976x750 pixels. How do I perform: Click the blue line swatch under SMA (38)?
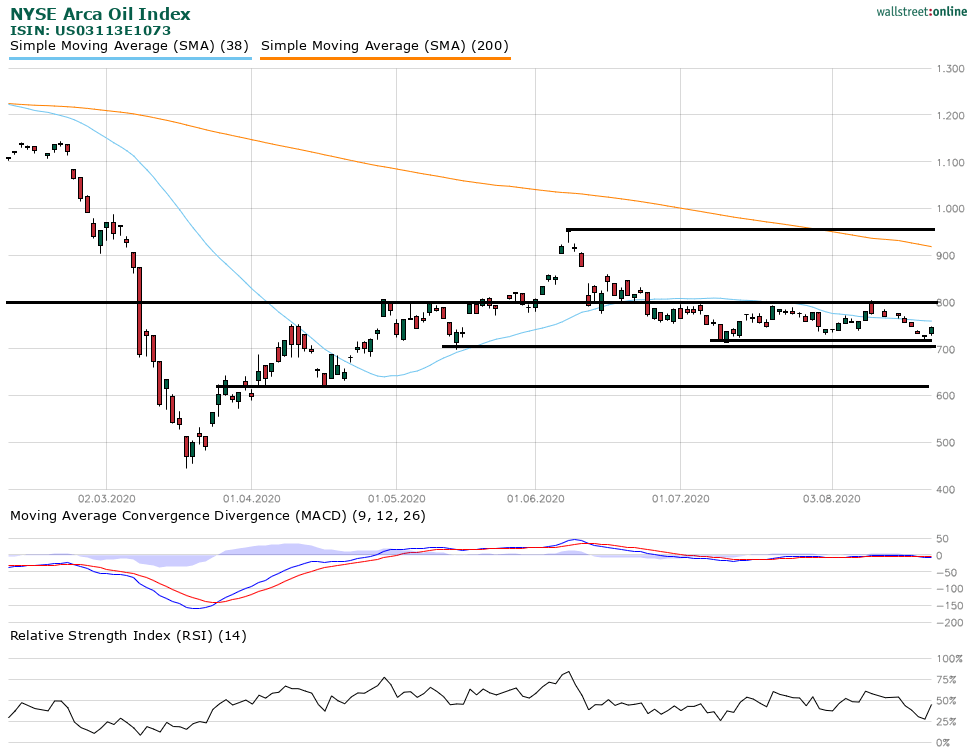click(129, 59)
